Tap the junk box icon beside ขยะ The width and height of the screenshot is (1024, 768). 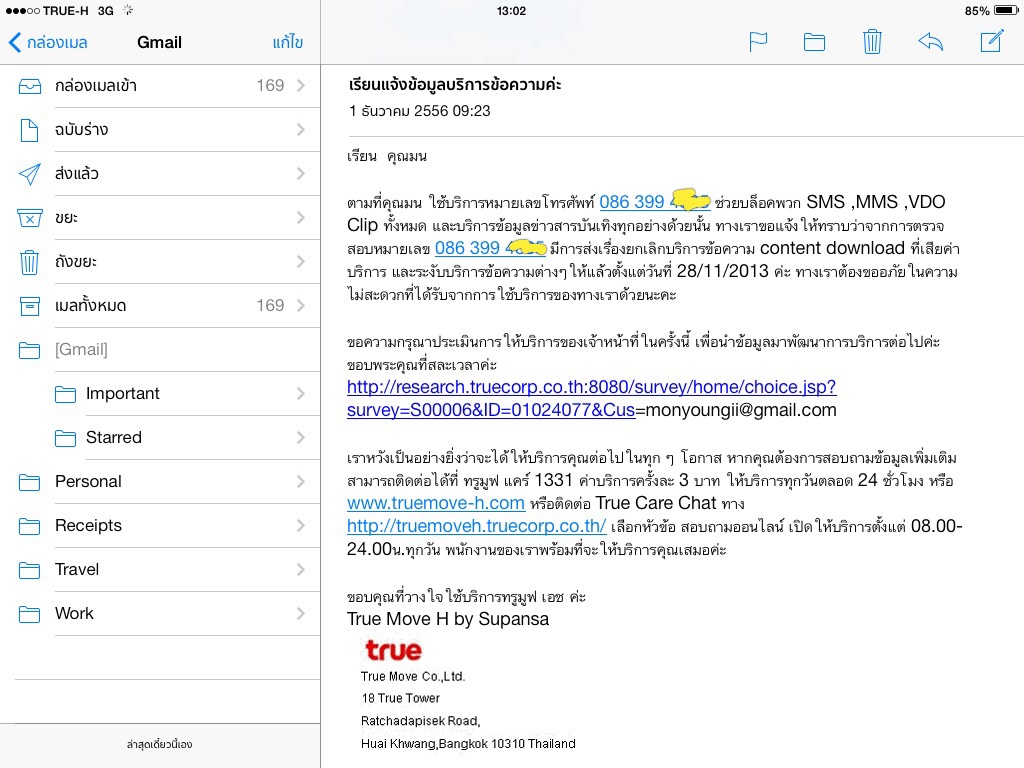(29, 218)
